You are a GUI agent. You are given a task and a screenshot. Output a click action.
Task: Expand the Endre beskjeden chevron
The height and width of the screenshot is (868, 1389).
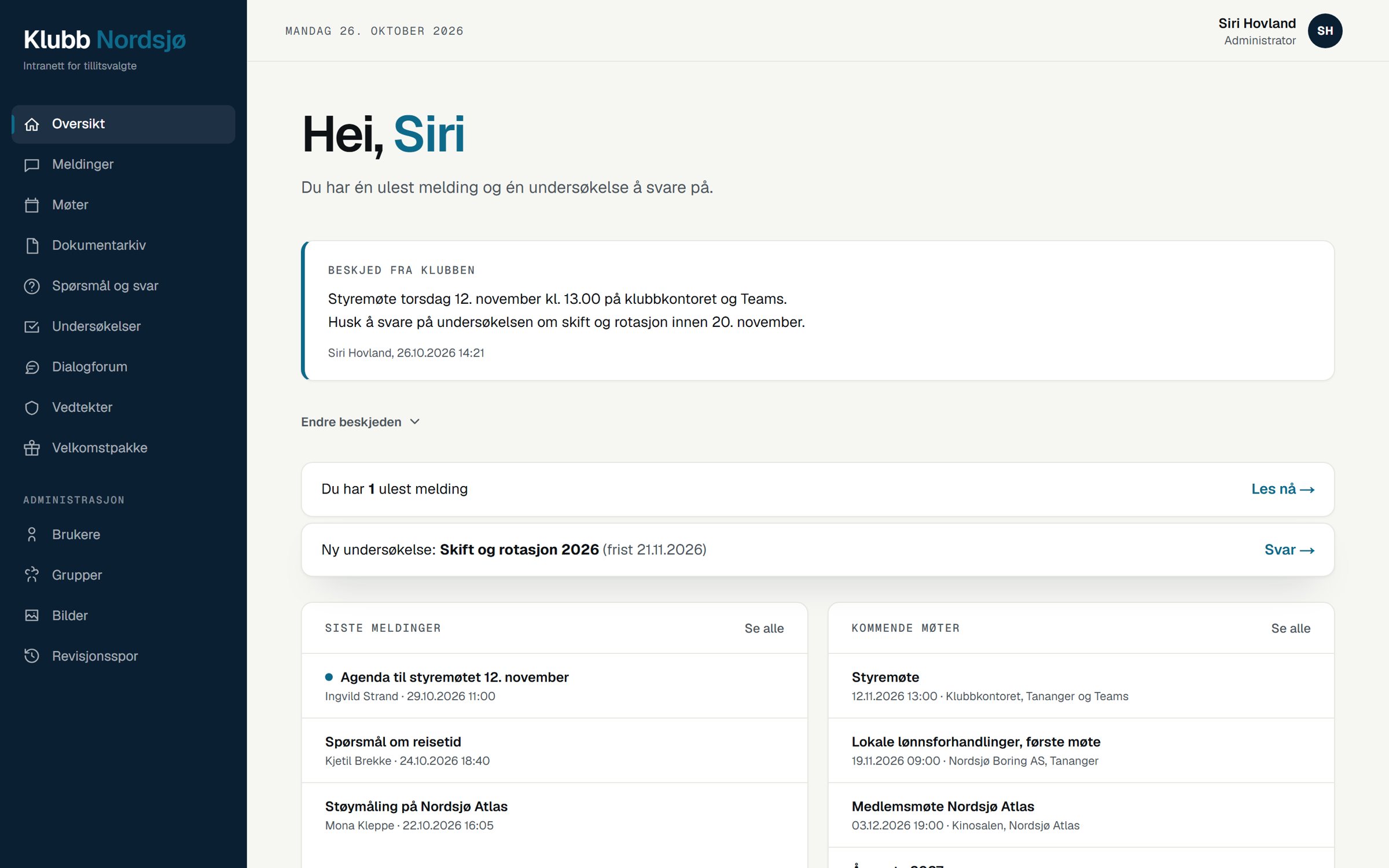click(414, 422)
